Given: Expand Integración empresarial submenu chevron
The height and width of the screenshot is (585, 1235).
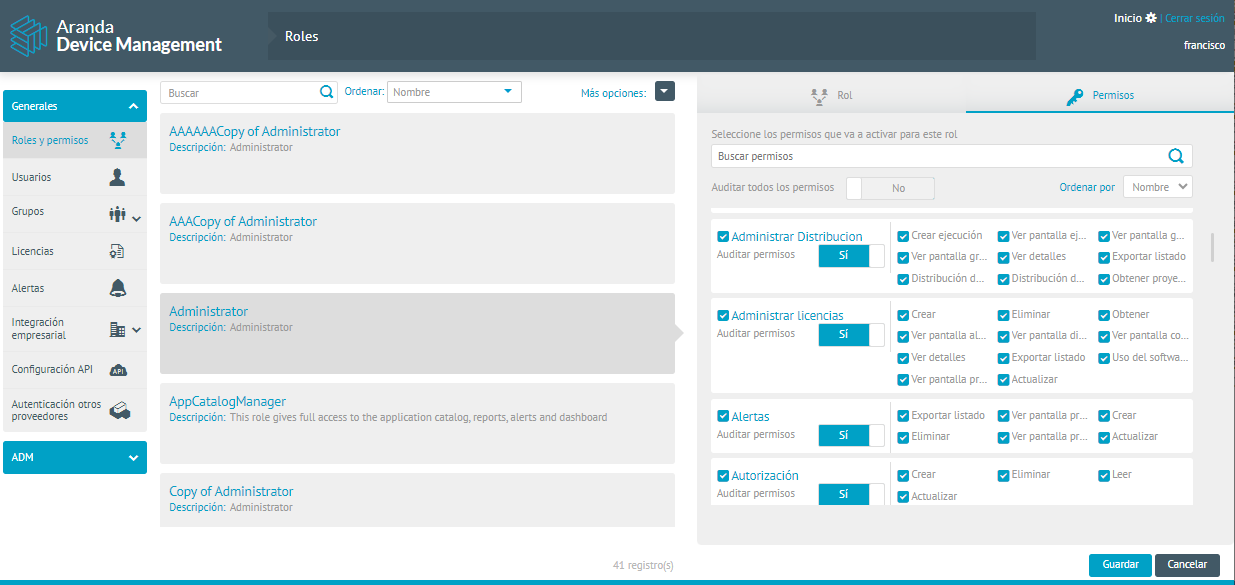Looking at the screenshot, I should [x=137, y=330].
